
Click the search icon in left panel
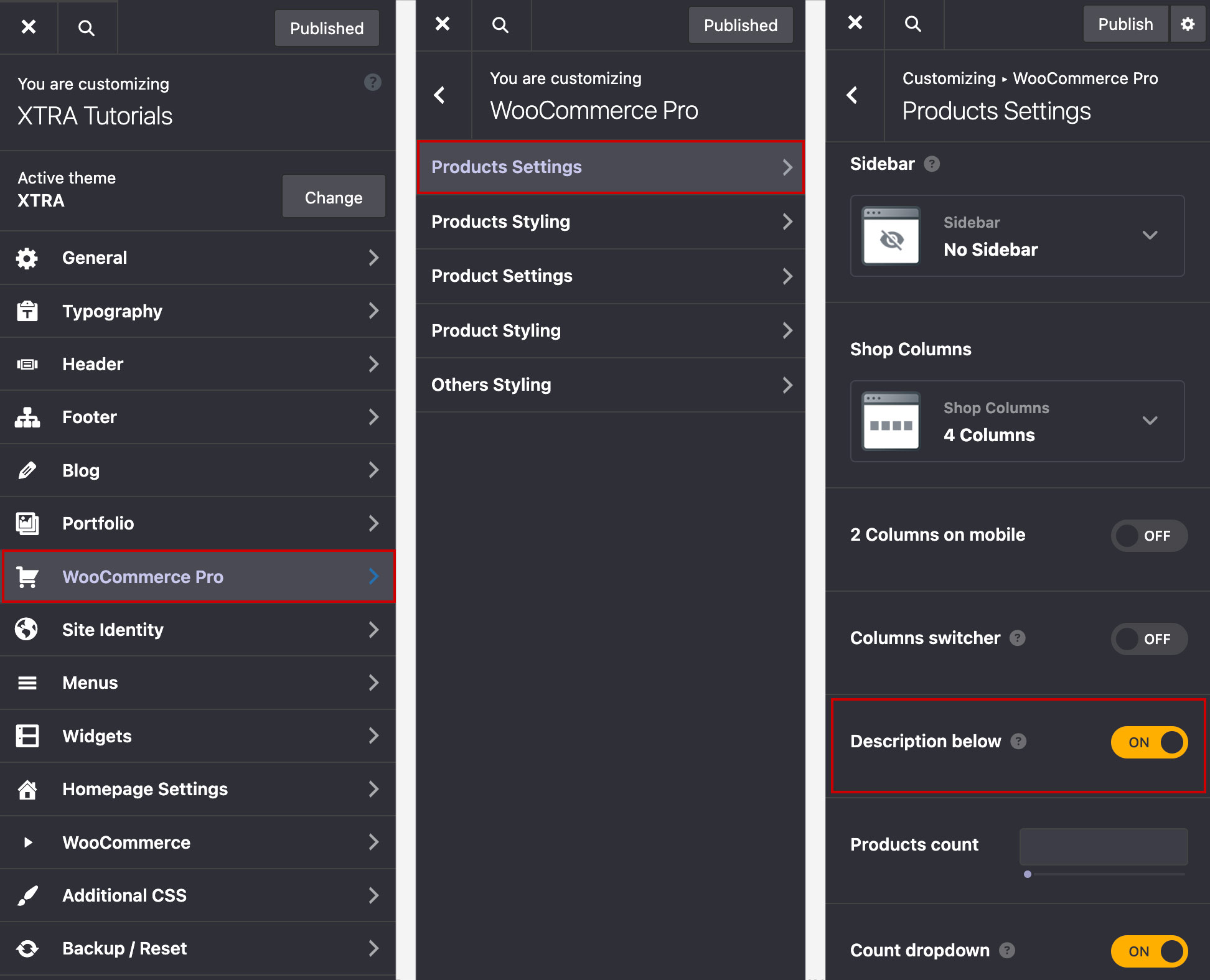point(87,28)
